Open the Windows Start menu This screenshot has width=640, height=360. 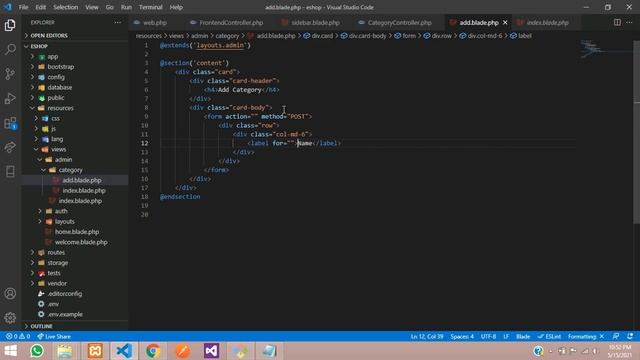[x=10, y=351]
